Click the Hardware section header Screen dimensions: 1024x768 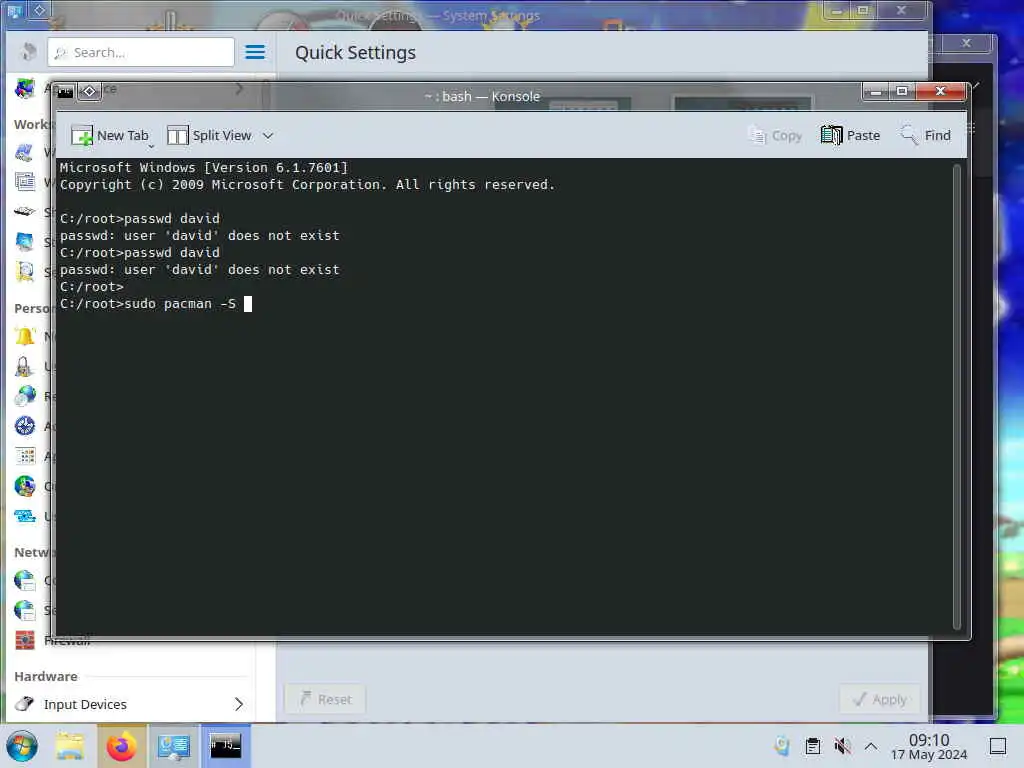pos(46,677)
